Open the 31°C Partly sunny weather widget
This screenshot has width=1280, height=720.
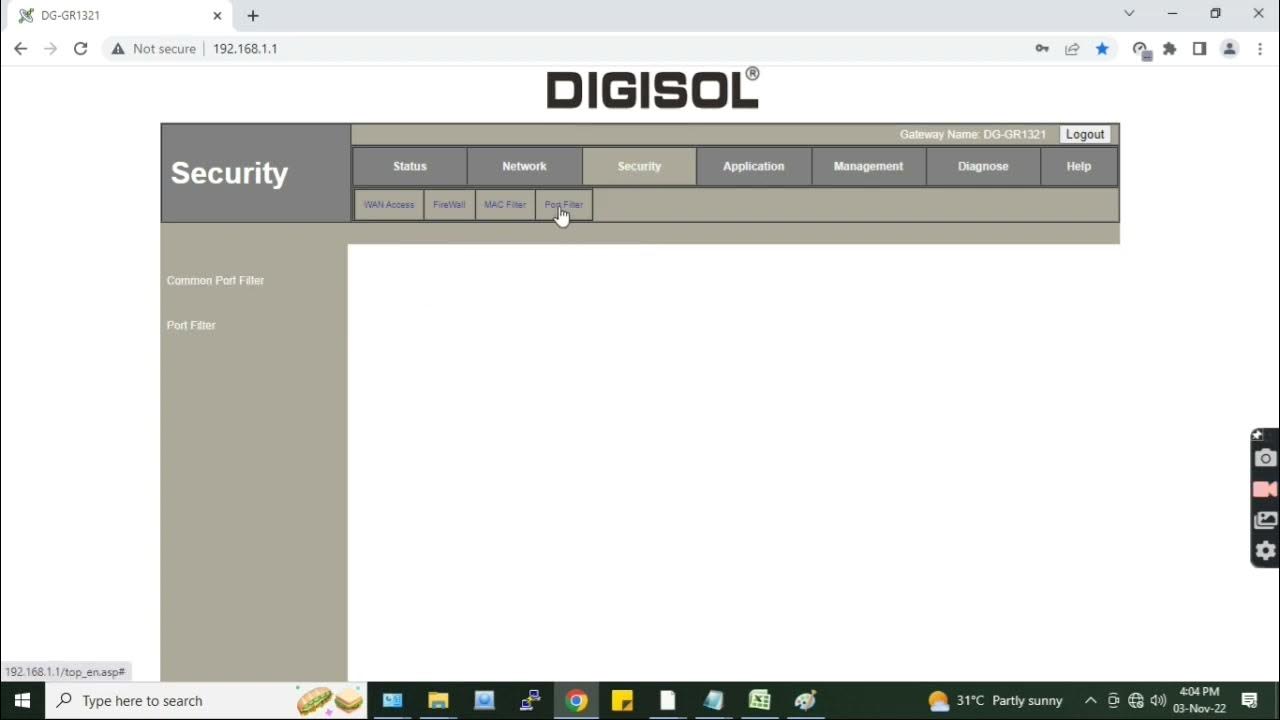click(x=995, y=700)
